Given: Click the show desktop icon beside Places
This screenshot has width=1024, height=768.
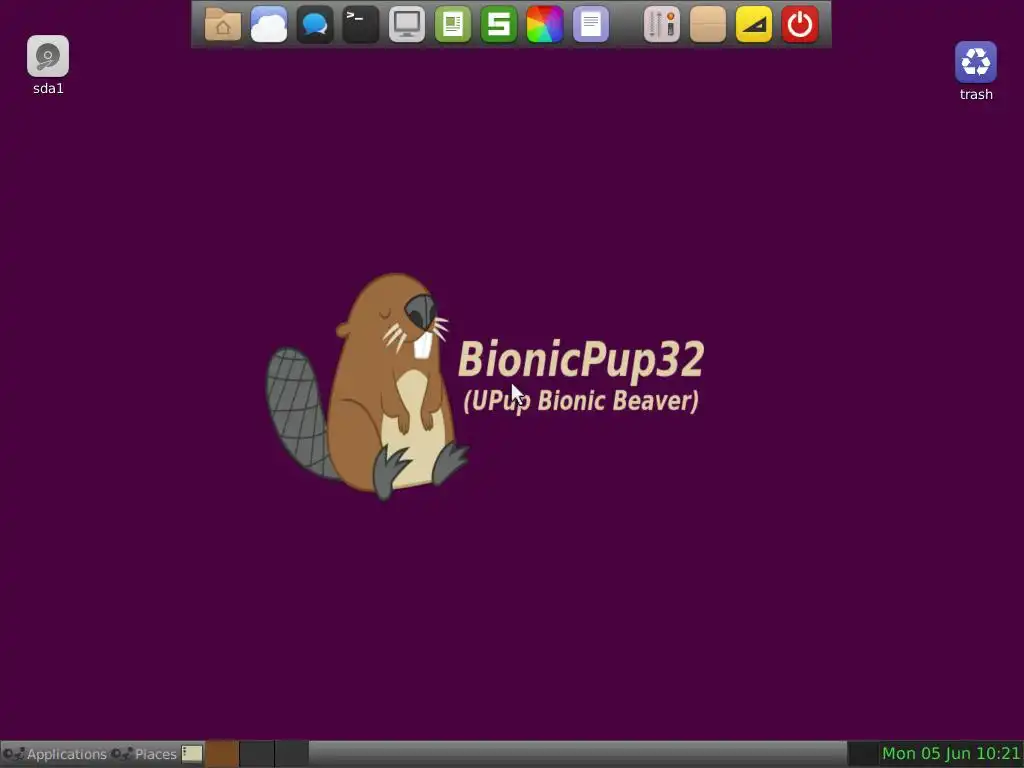Looking at the screenshot, I should point(191,754).
